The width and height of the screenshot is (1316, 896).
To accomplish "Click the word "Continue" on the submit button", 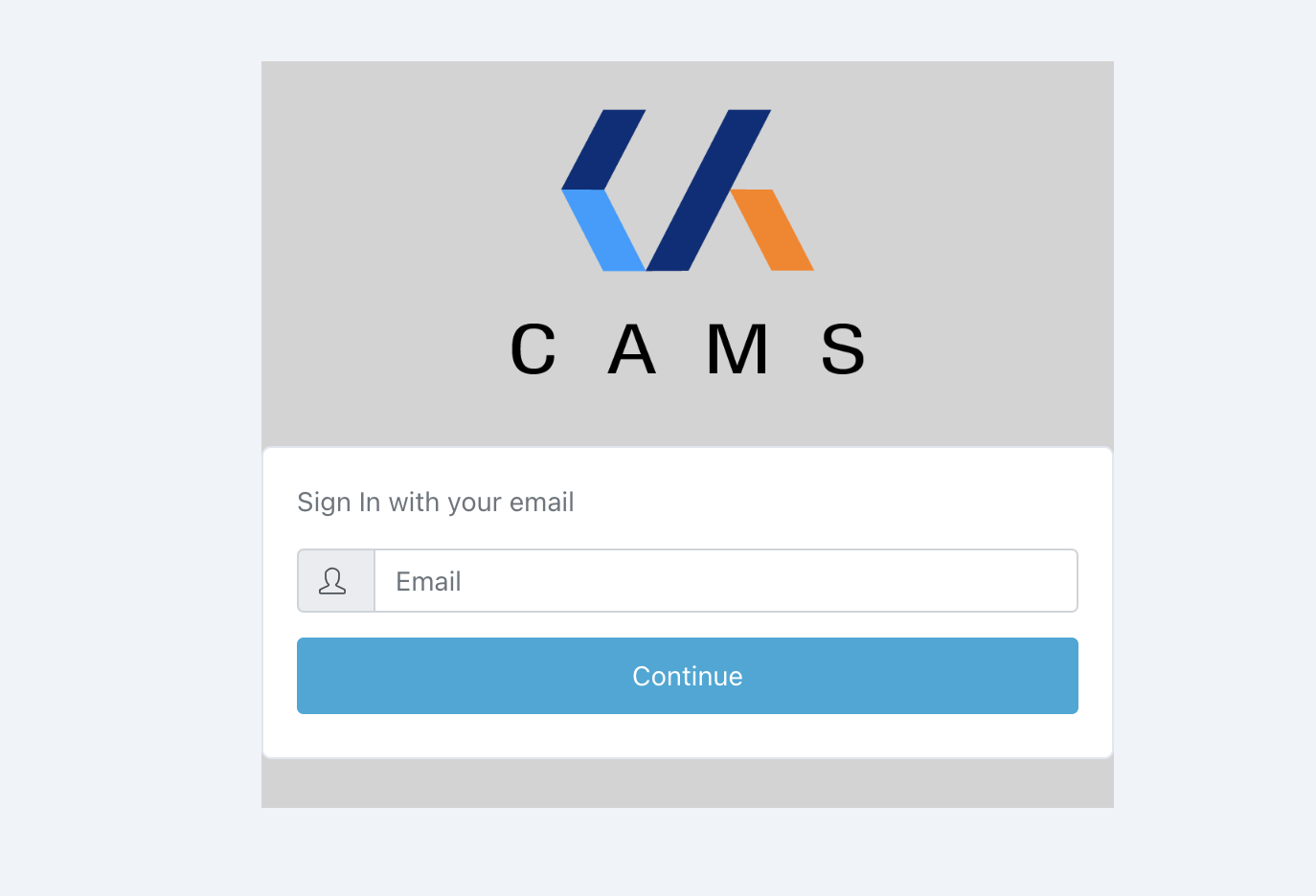I will click(x=688, y=676).
